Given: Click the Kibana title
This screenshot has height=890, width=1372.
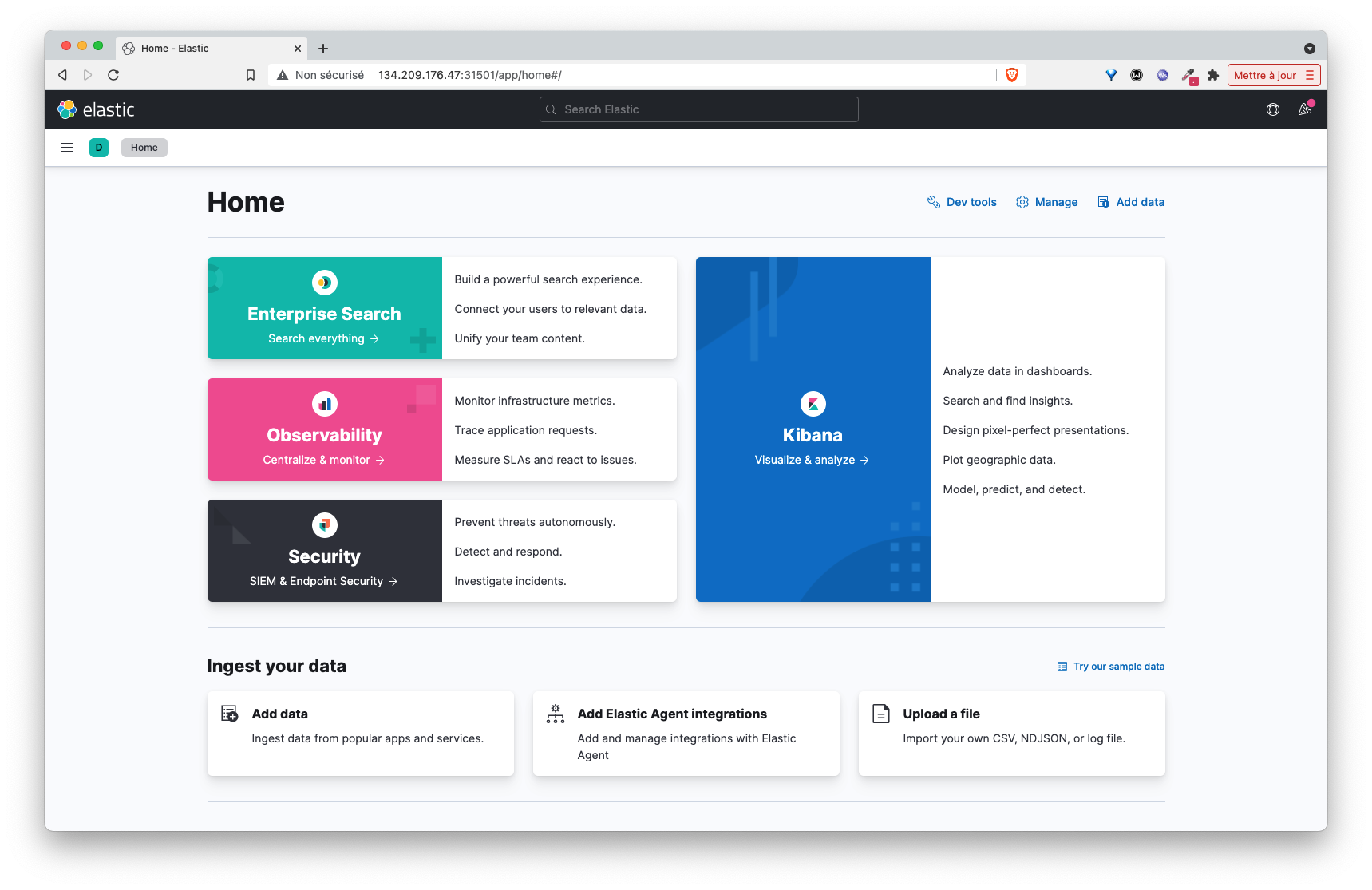Looking at the screenshot, I should click(x=813, y=435).
